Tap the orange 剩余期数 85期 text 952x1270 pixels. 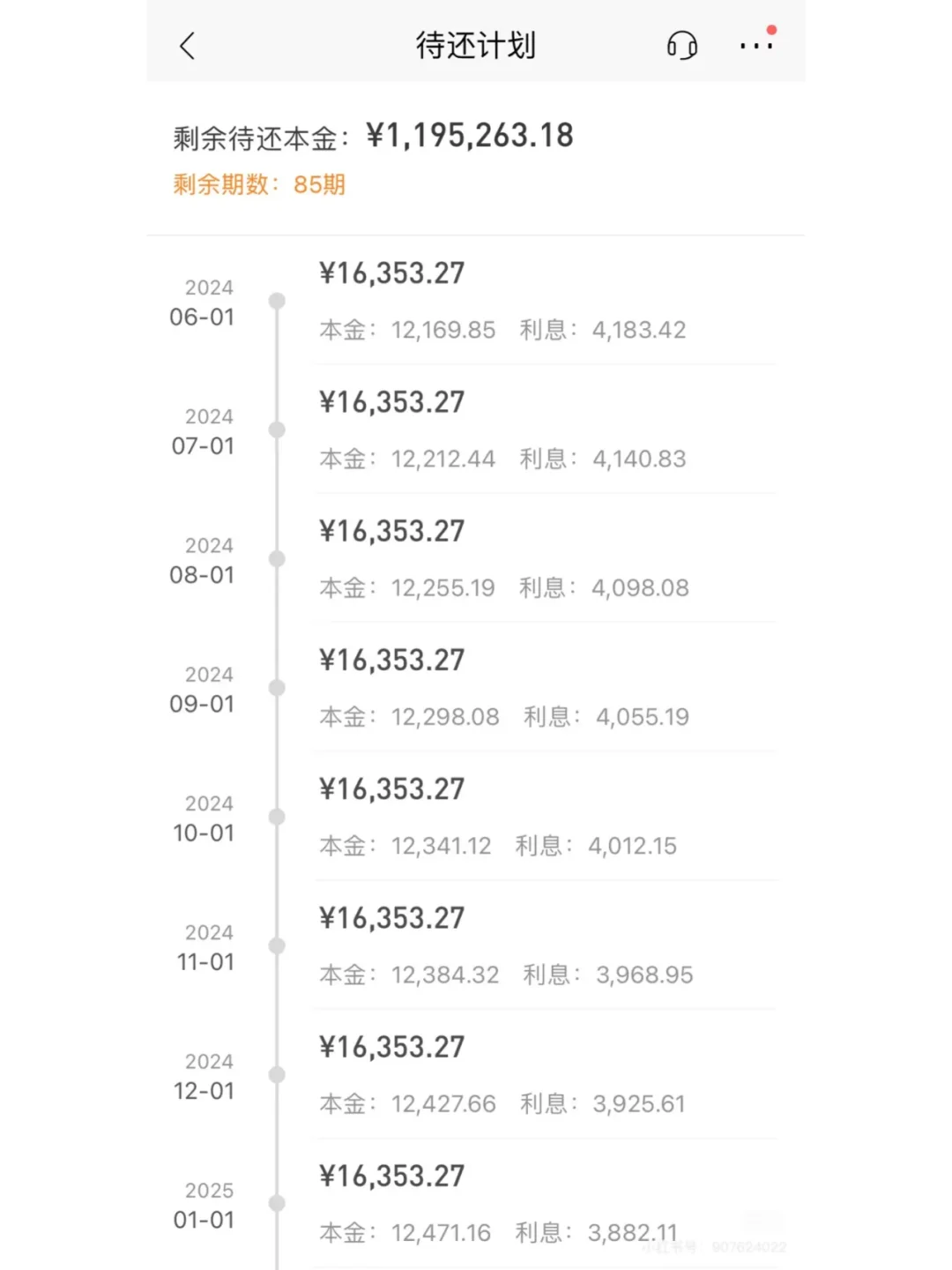coord(259,185)
